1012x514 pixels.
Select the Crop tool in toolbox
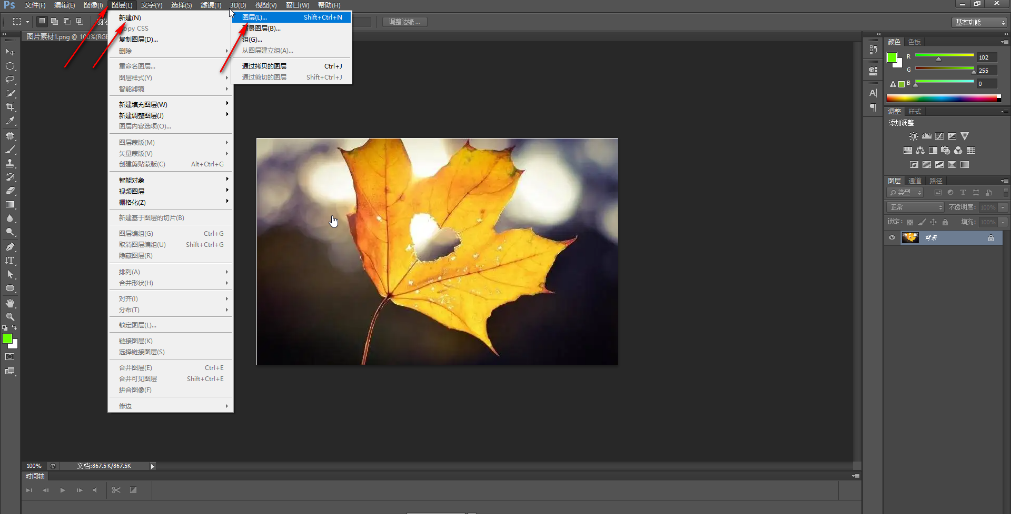pyautogui.click(x=10, y=107)
